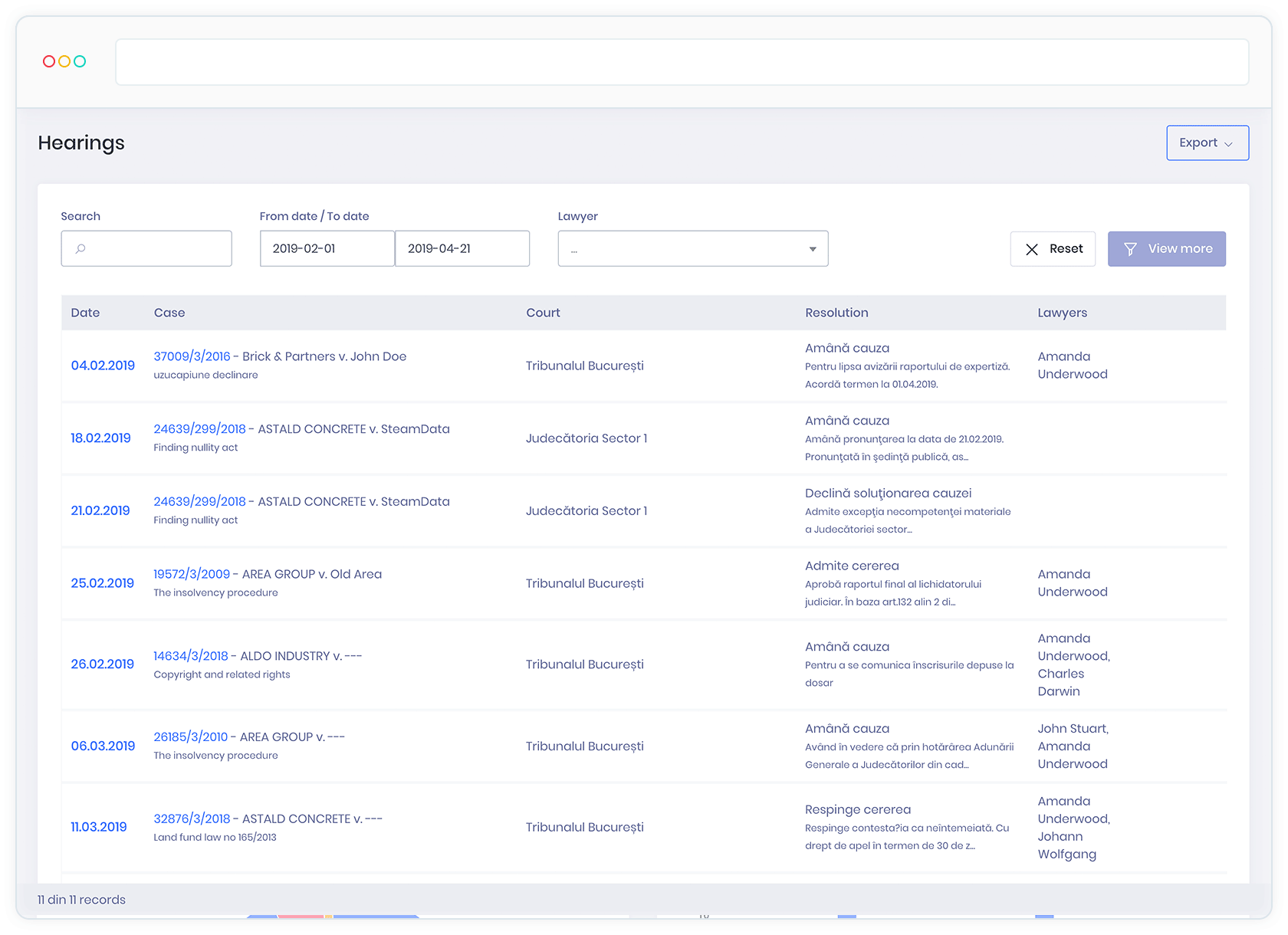This screenshot has height=935, width=1288.
Task: Click the Lawyer dropdown arrow
Action: point(813,249)
